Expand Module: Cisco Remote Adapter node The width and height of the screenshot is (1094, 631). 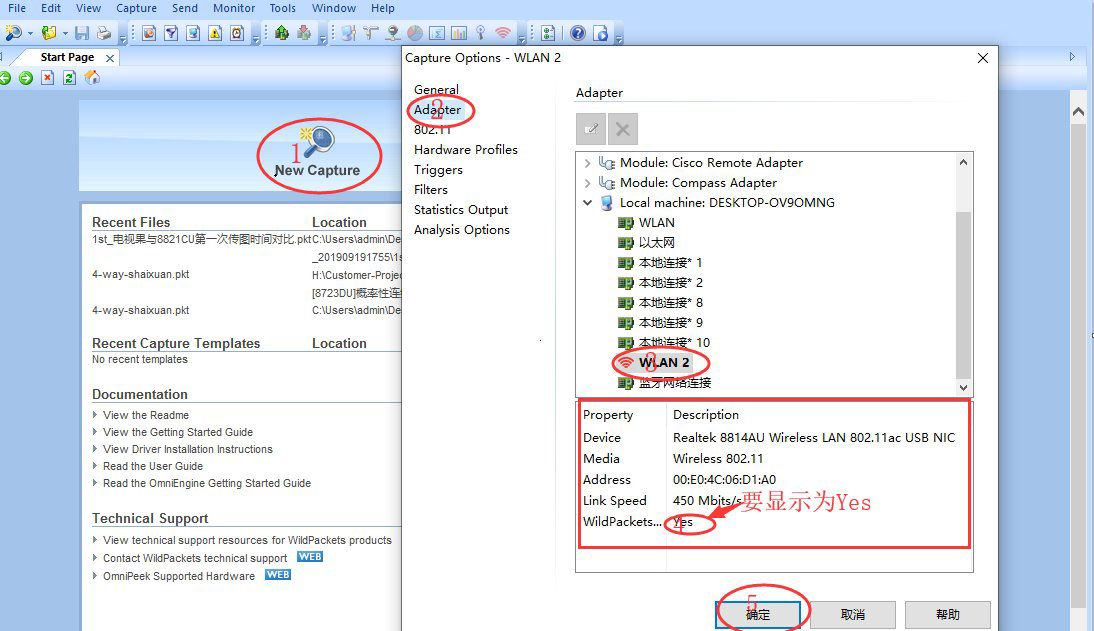587,163
